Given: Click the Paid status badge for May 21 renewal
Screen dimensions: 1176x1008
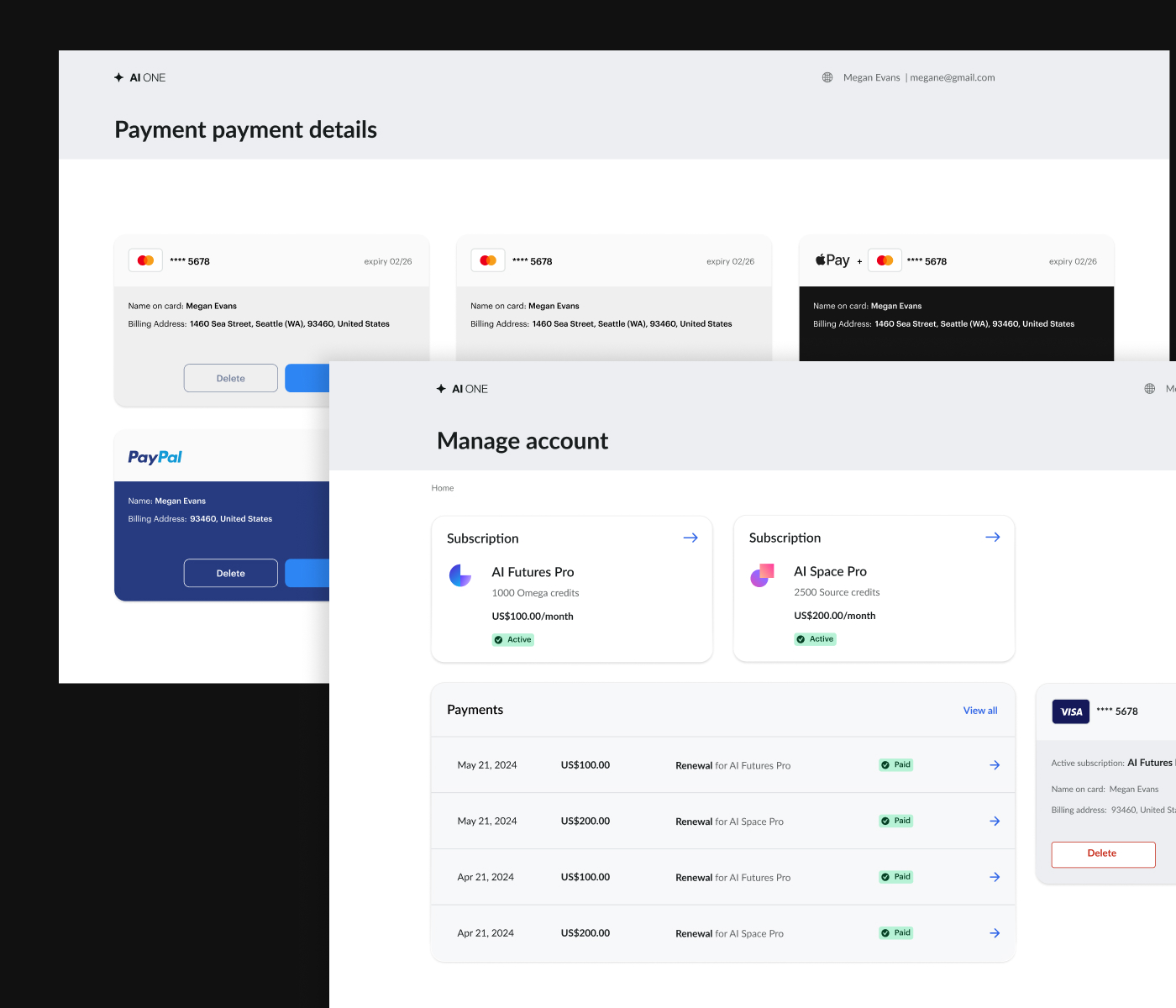Looking at the screenshot, I should tap(895, 764).
